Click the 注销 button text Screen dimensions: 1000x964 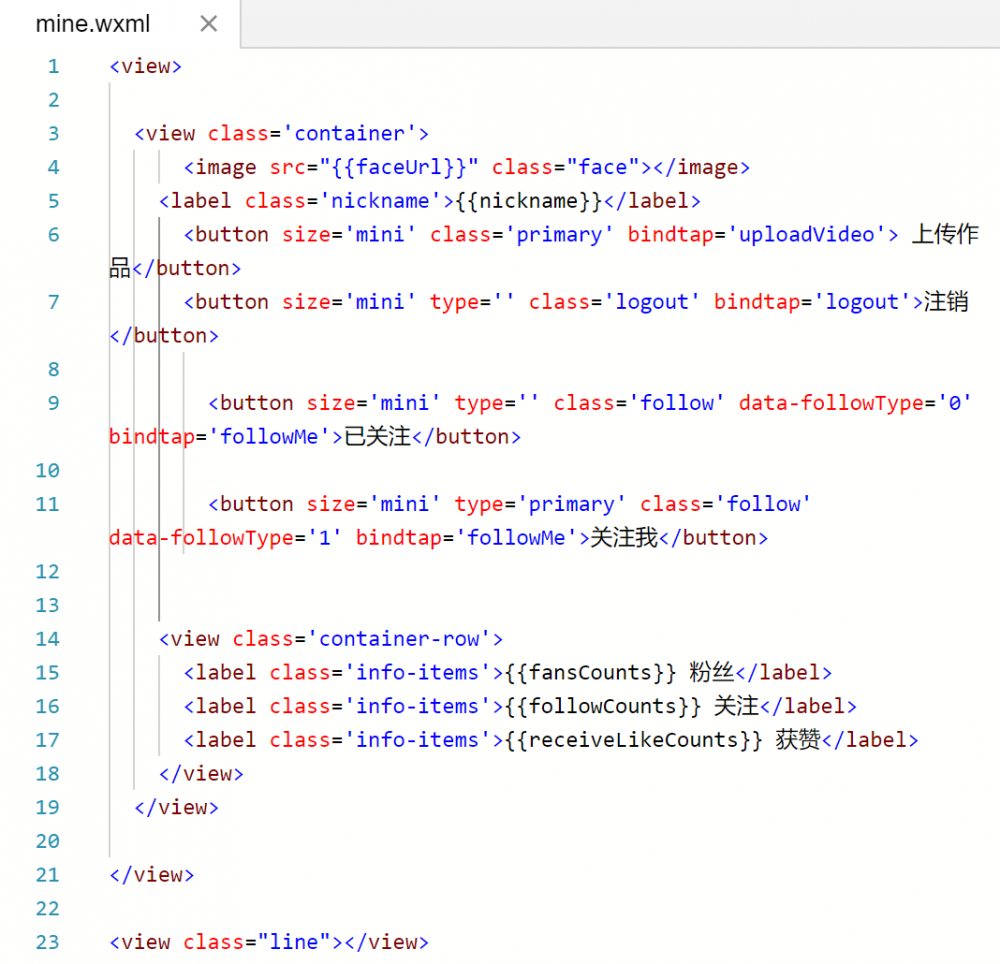pos(946,302)
